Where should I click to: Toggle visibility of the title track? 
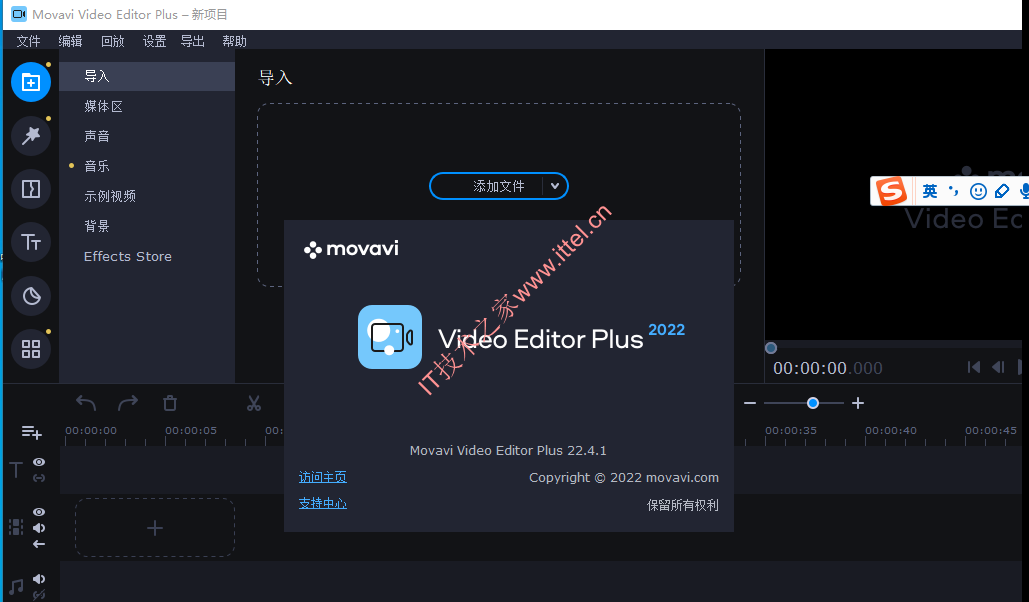(x=39, y=462)
